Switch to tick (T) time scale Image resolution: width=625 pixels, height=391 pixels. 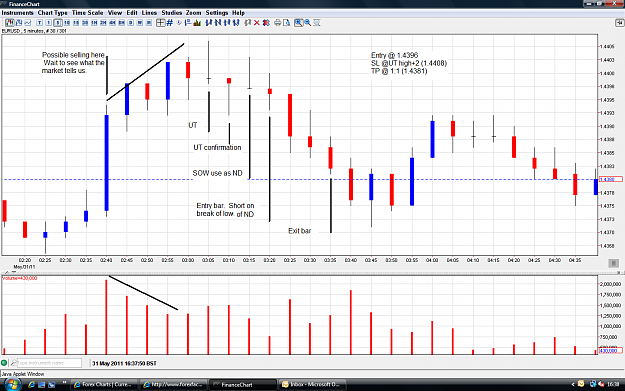(x=39, y=23)
